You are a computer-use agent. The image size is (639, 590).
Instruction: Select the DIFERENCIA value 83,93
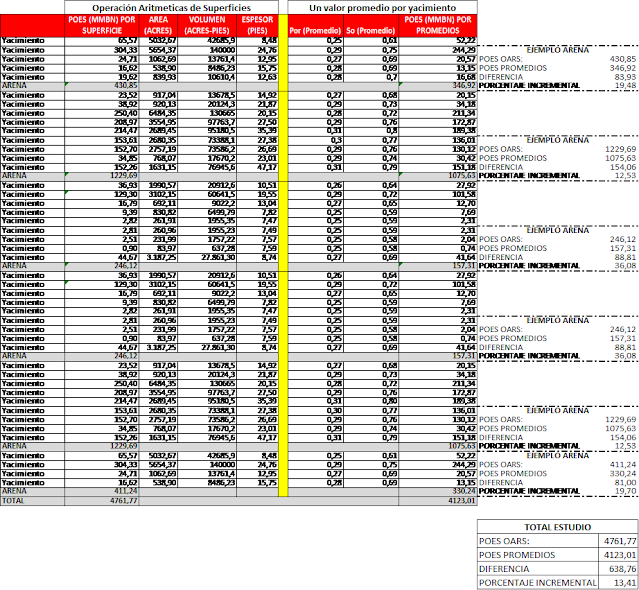[625, 77]
